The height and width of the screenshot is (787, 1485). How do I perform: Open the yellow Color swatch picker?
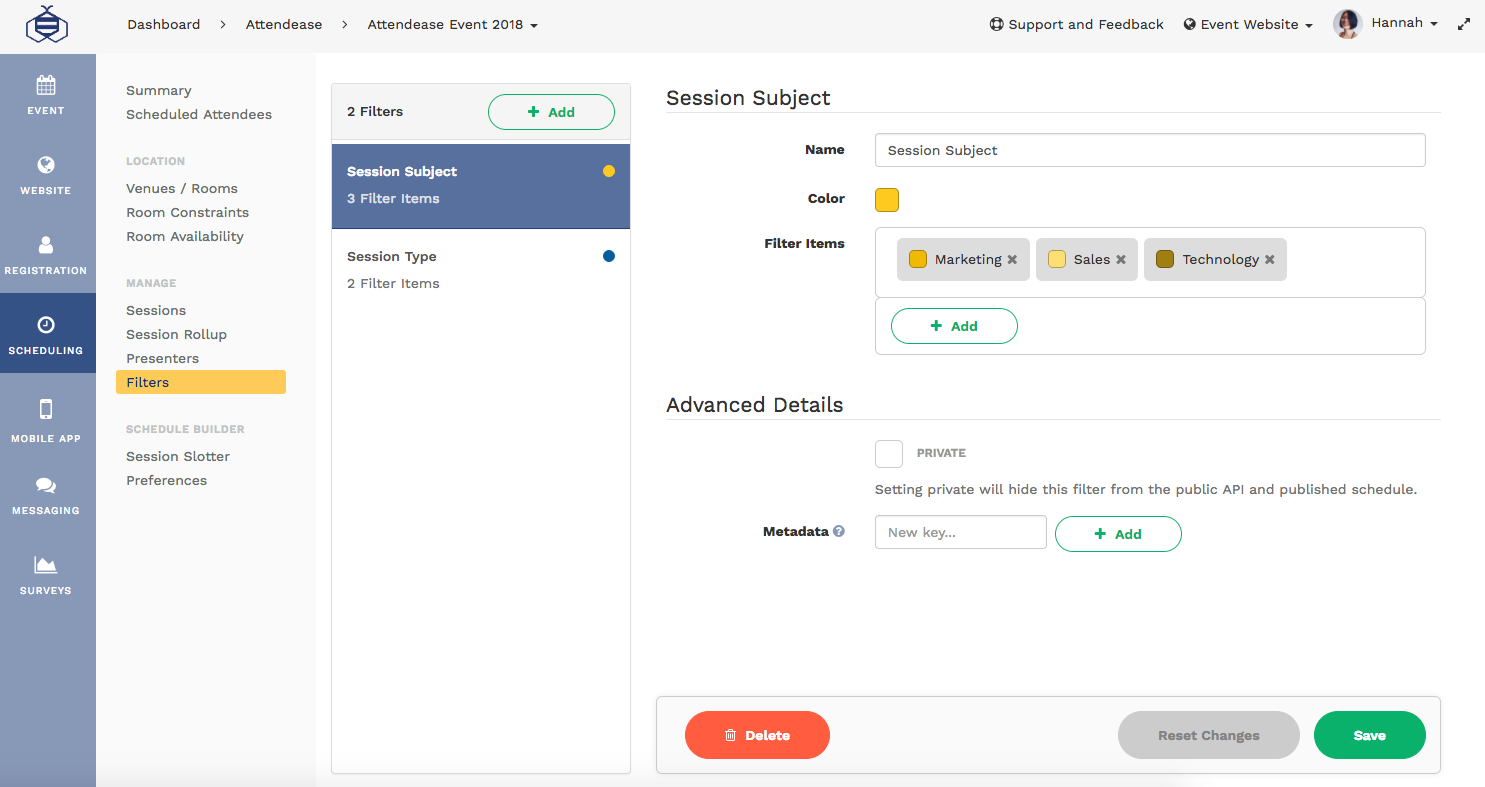tap(887, 199)
